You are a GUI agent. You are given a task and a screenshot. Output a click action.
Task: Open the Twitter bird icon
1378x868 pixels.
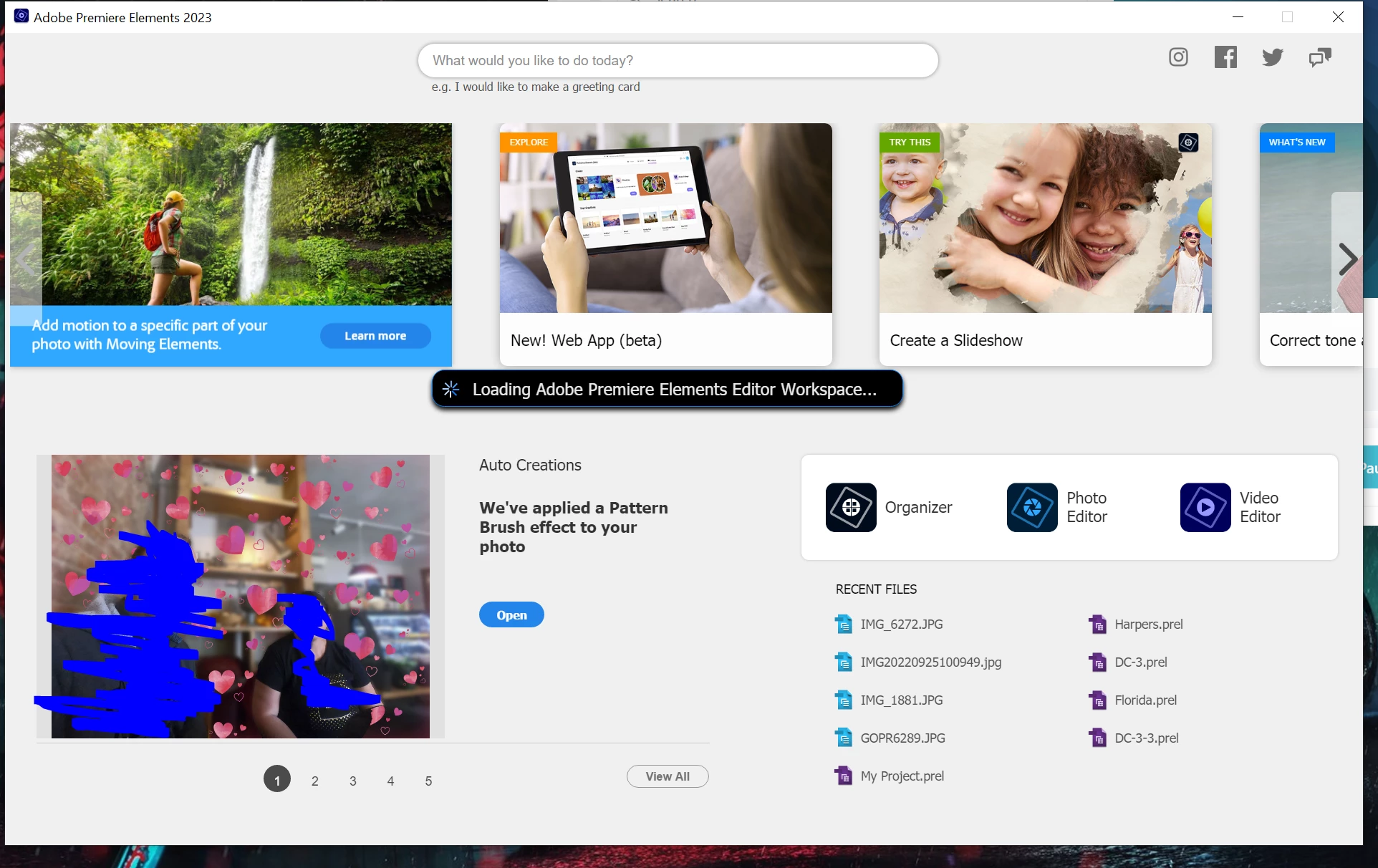[x=1272, y=57]
